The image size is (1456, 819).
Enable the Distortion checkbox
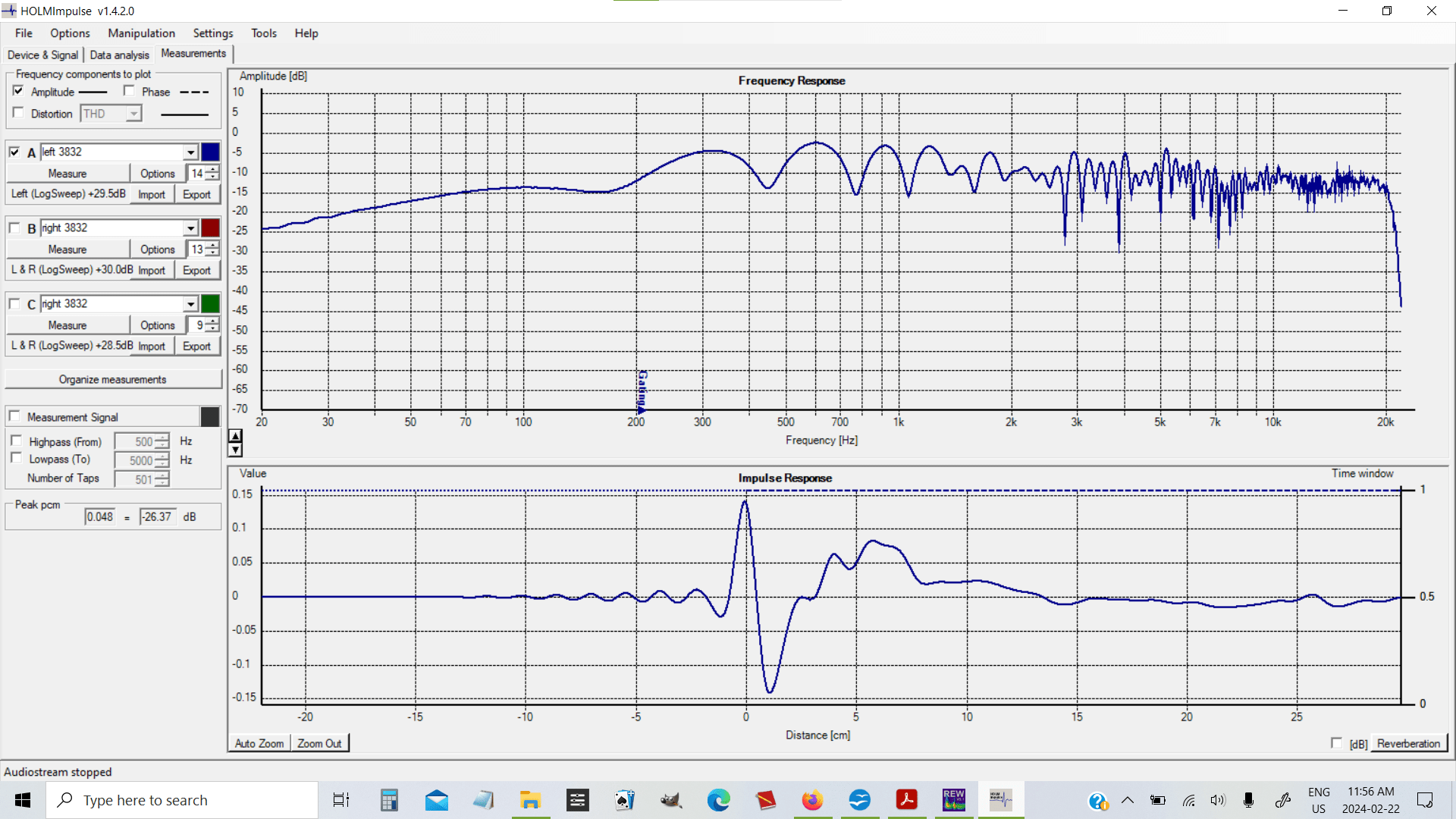[18, 113]
